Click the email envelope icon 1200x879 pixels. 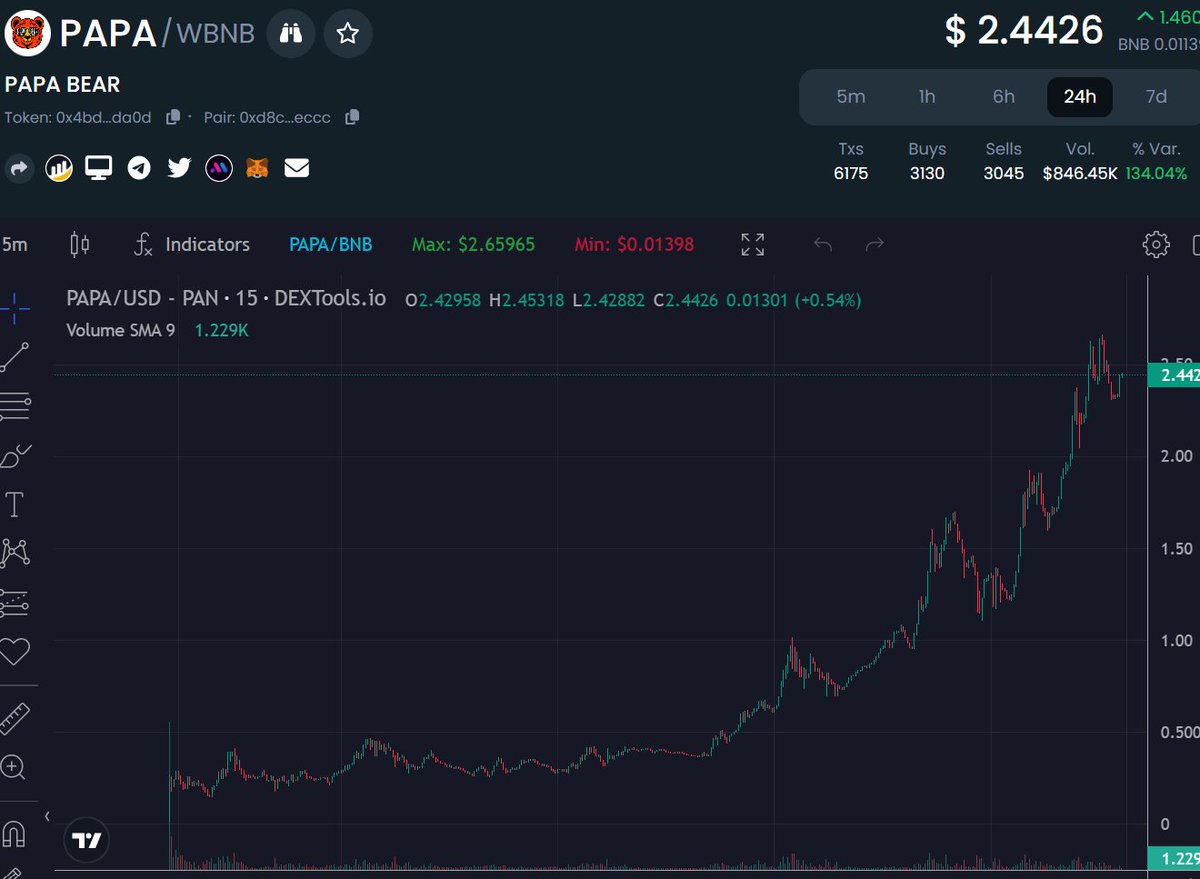[x=297, y=168]
